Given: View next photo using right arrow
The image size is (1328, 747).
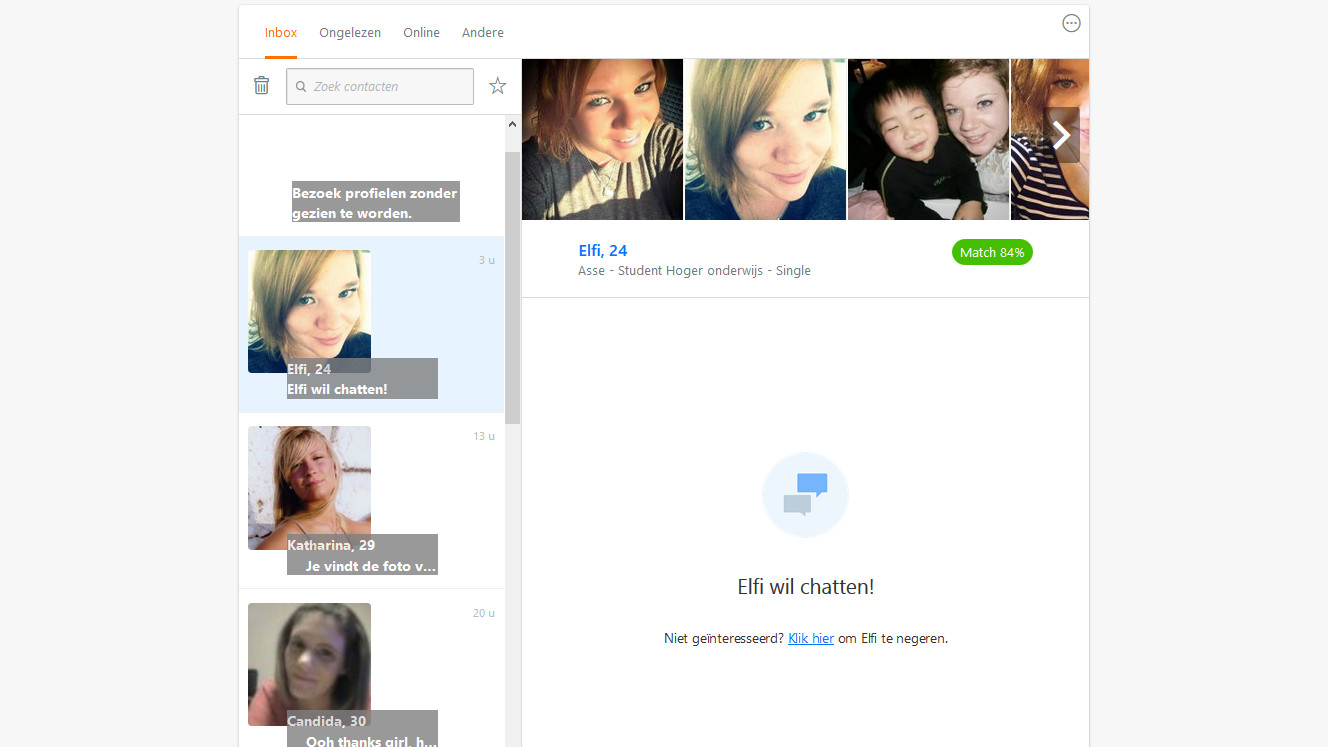Looking at the screenshot, I should (1061, 135).
